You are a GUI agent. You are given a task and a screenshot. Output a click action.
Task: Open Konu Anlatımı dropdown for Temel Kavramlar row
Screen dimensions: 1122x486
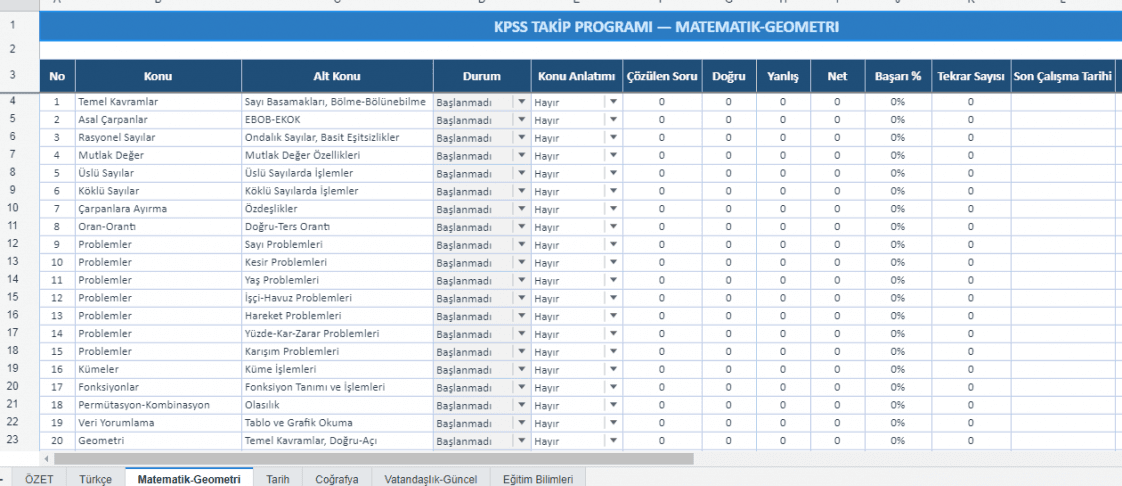(x=613, y=102)
